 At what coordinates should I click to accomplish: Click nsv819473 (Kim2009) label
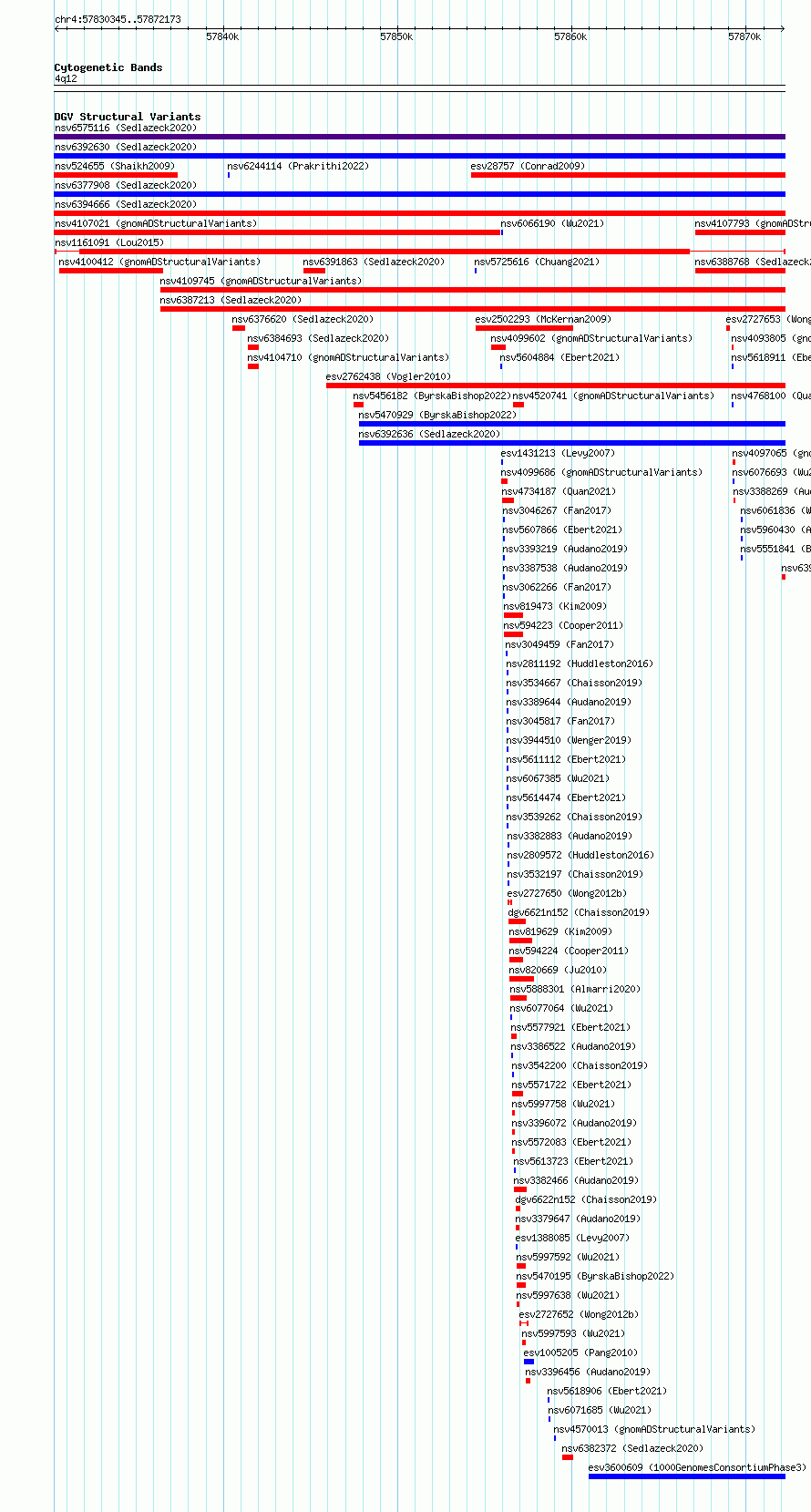coord(555,606)
